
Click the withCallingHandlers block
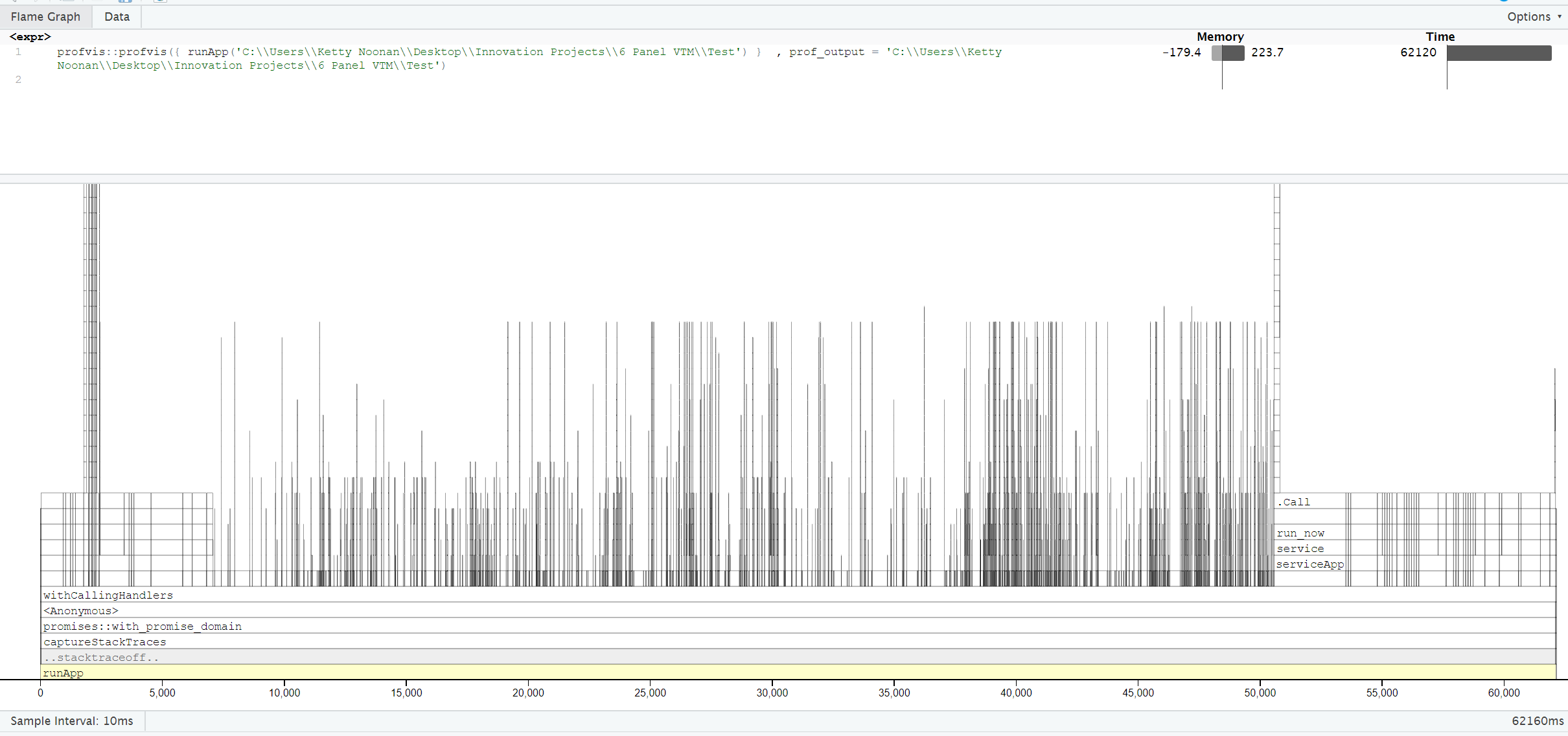tap(798, 595)
